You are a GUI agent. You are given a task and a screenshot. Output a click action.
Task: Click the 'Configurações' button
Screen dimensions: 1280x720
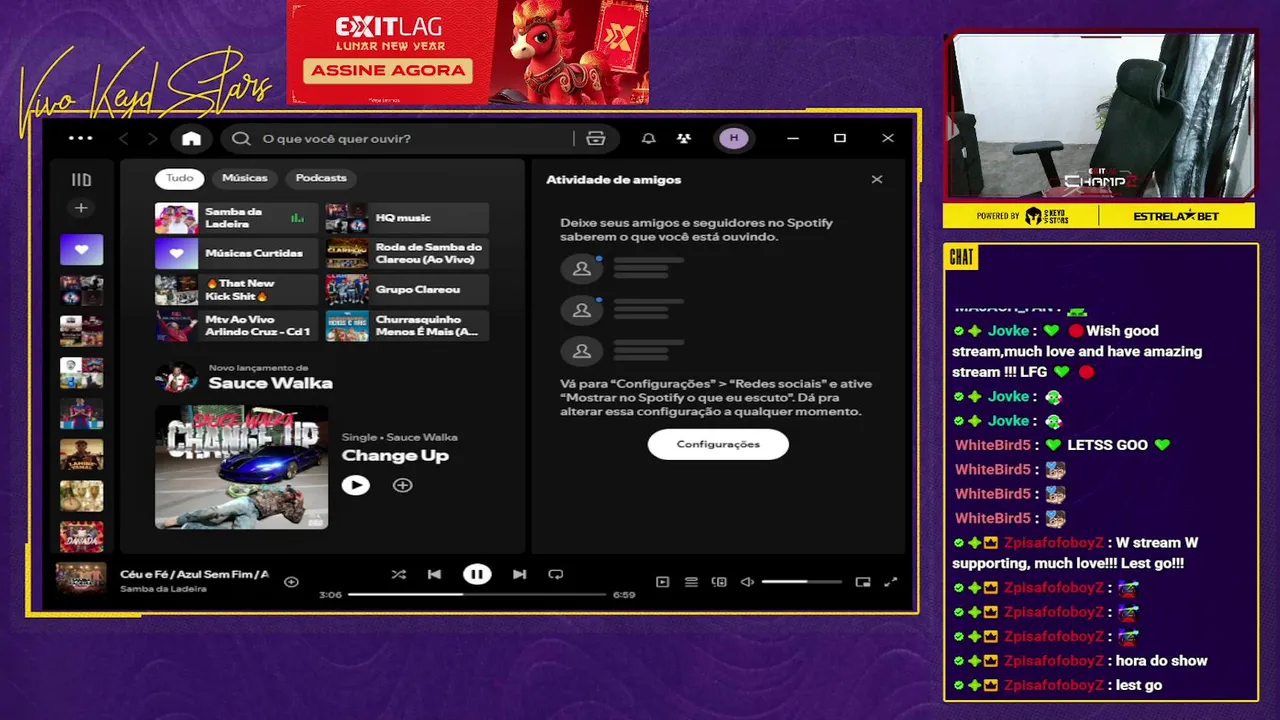pyautogui.click(x=718, y=444)
